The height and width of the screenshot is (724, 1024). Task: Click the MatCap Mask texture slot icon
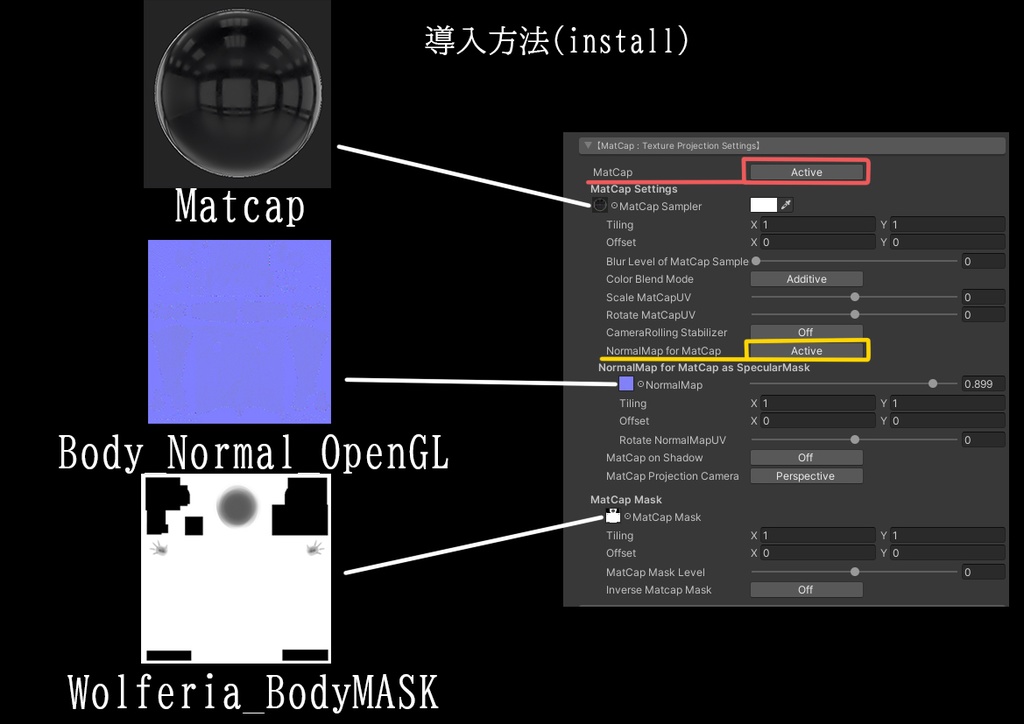pyautogui.click(x=612, y=517)
